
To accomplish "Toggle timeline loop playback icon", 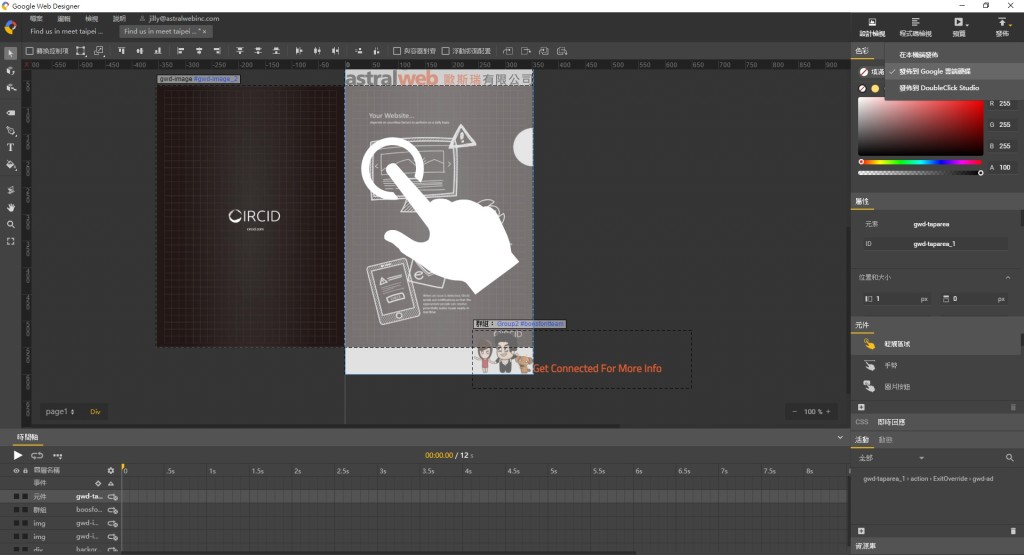I will click(x=37, y=455).
